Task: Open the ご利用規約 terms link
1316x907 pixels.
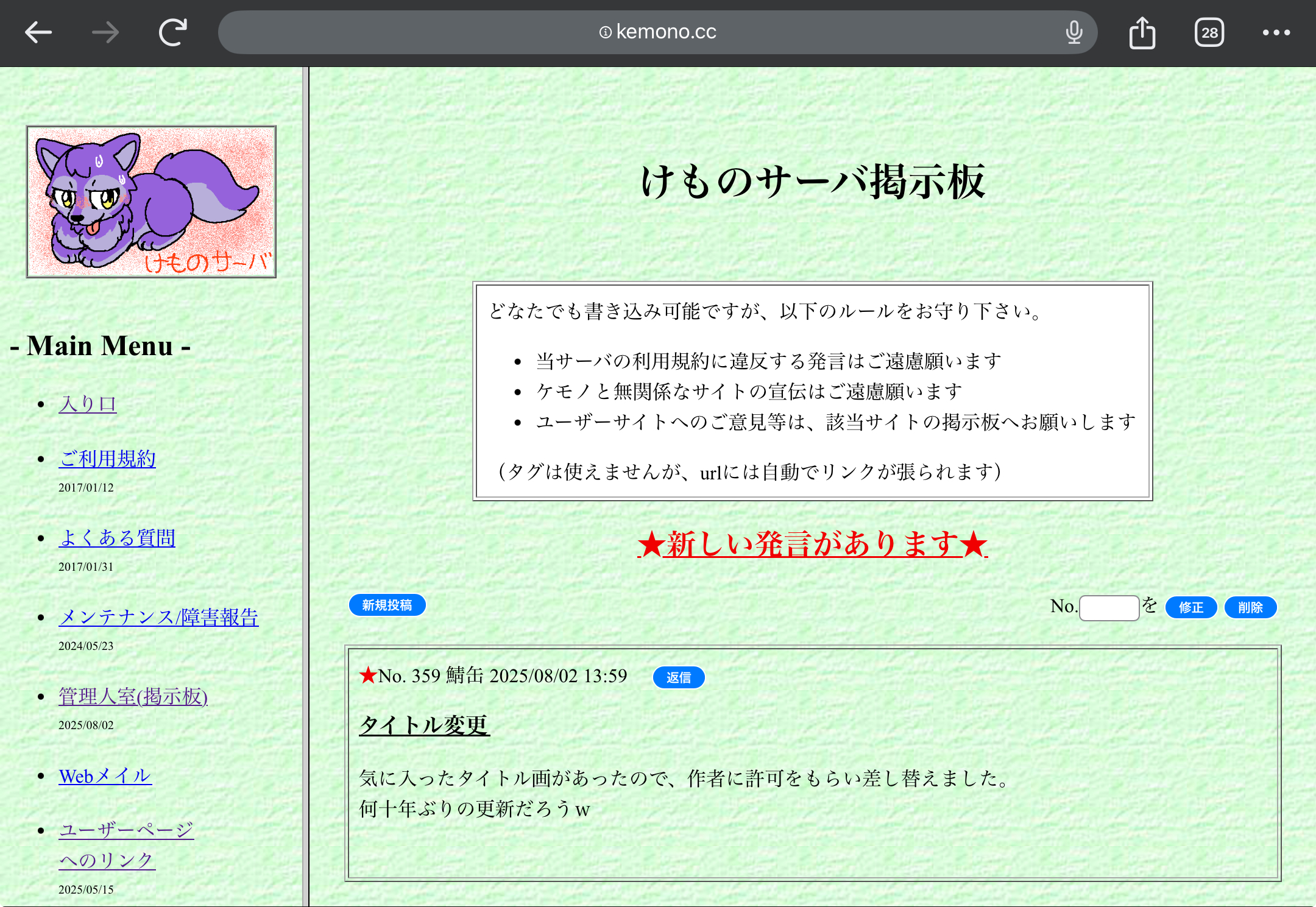Action: pos(107,459)
